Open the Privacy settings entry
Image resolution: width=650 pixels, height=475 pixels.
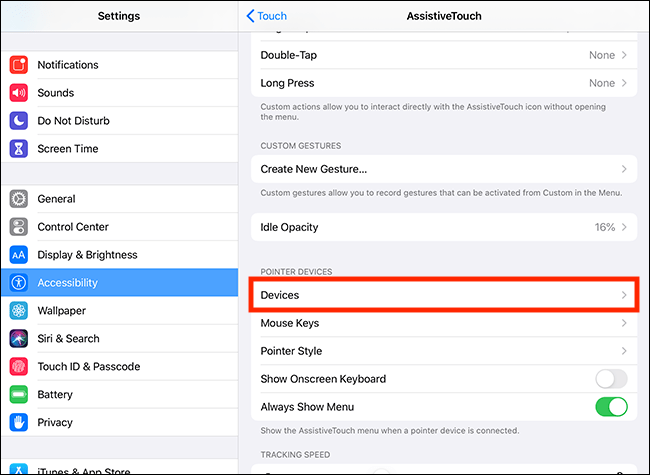(119, 422)
